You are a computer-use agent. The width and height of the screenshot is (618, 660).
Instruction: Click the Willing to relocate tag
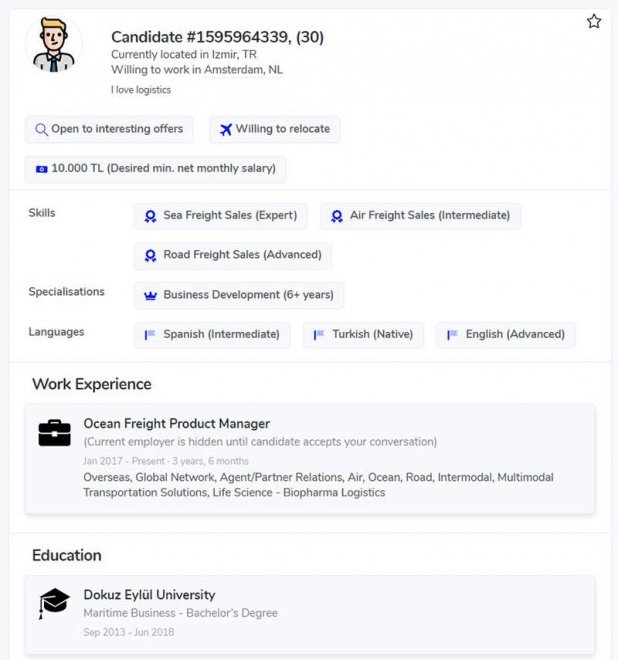click(274, 129)
